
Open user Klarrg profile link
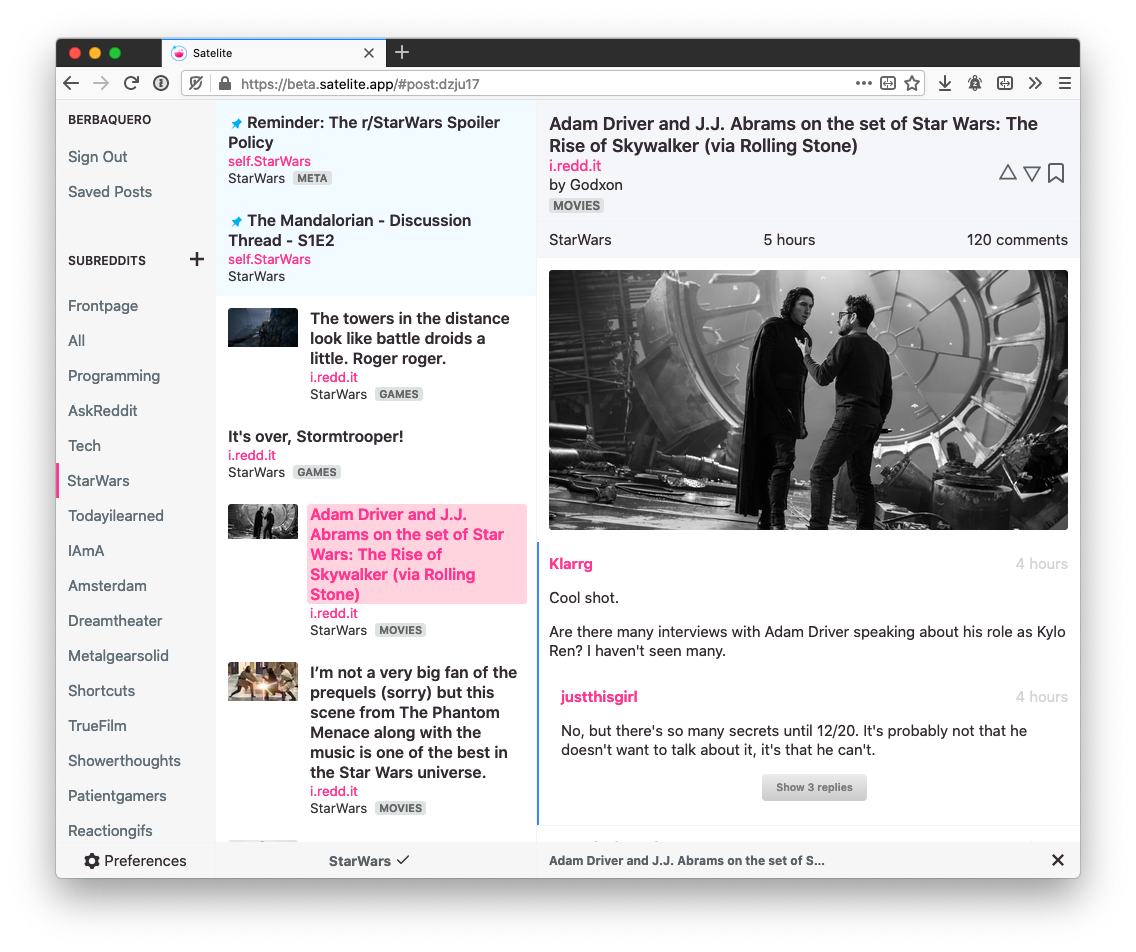570,564
